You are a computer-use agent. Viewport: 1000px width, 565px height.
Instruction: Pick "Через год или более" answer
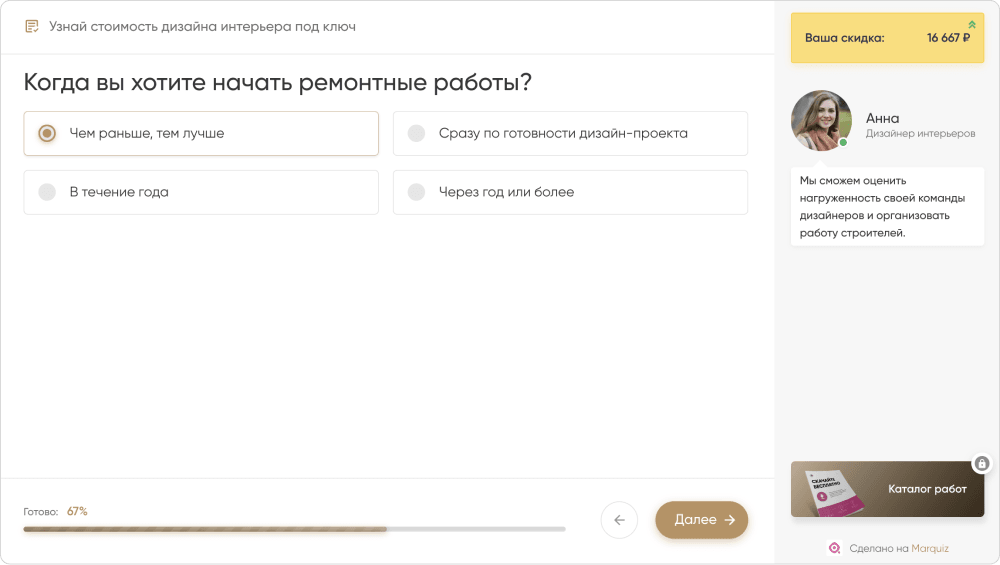[x=417, y=192]
